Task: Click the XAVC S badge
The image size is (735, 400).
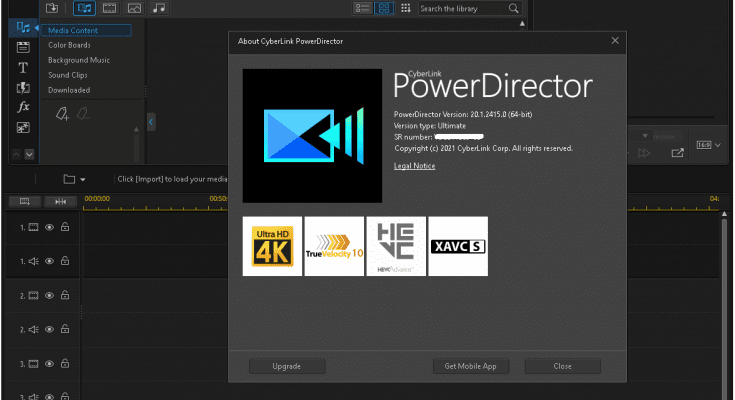Action: [x=458, y=246]
